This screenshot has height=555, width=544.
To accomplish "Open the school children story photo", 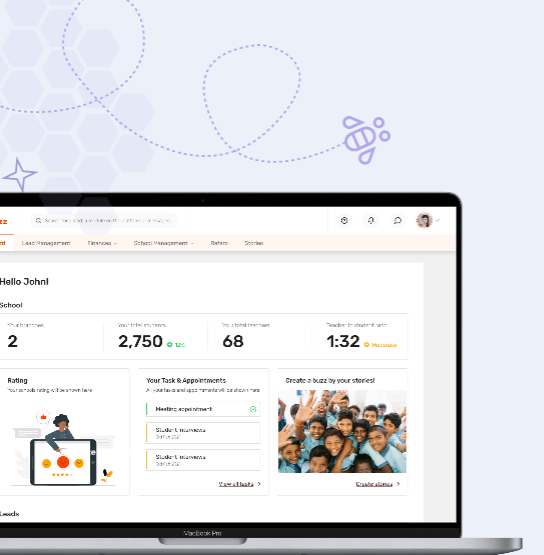I will pos(342,431).
